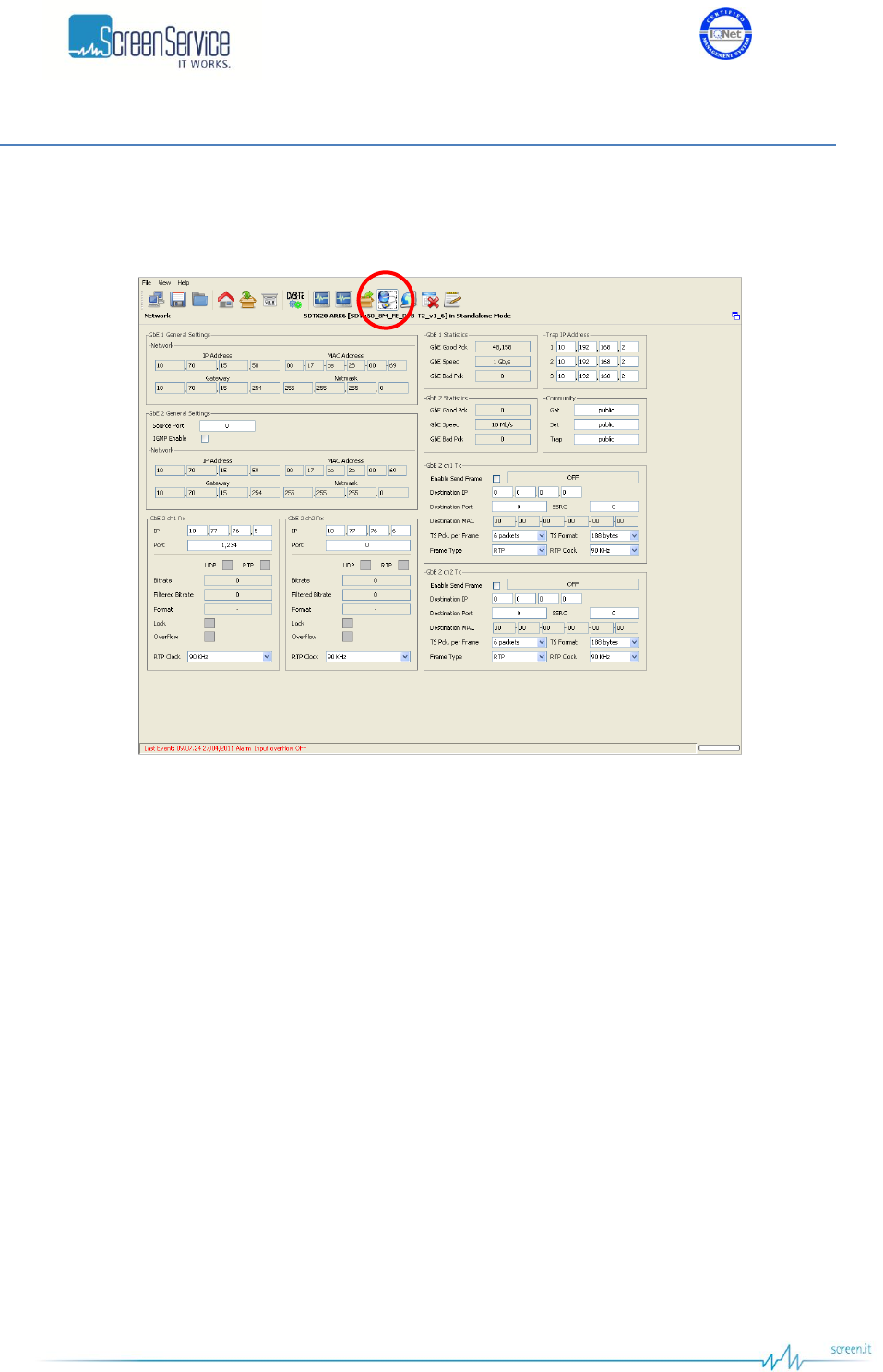Viewport: 883px width, 1372px height.
Task: Enable Send Frame for GbE 2 ch2 Tx
Action: pos(496,586)
